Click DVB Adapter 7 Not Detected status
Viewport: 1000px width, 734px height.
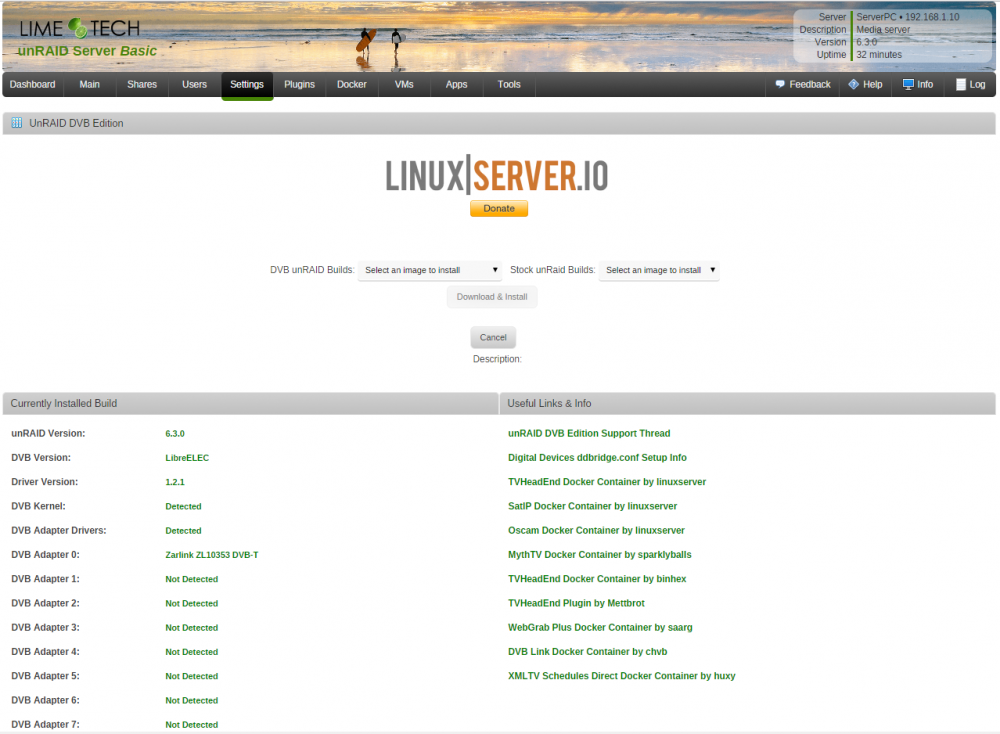(x=191, y=724)
